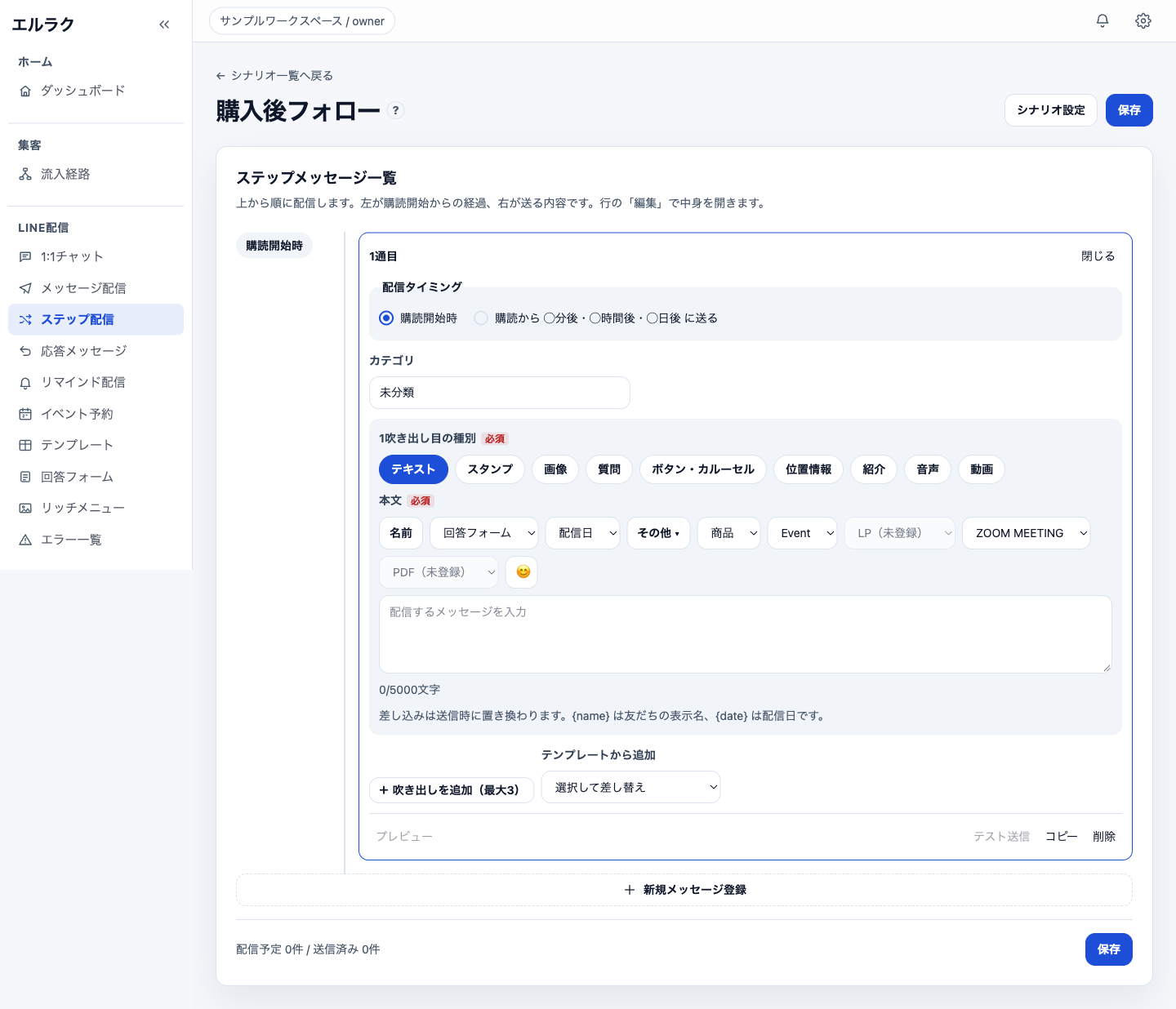The width and height of the screenshot is (1176, 1009).
Task: Select the テキスト bubble type
Action: [x=413, y=469]
